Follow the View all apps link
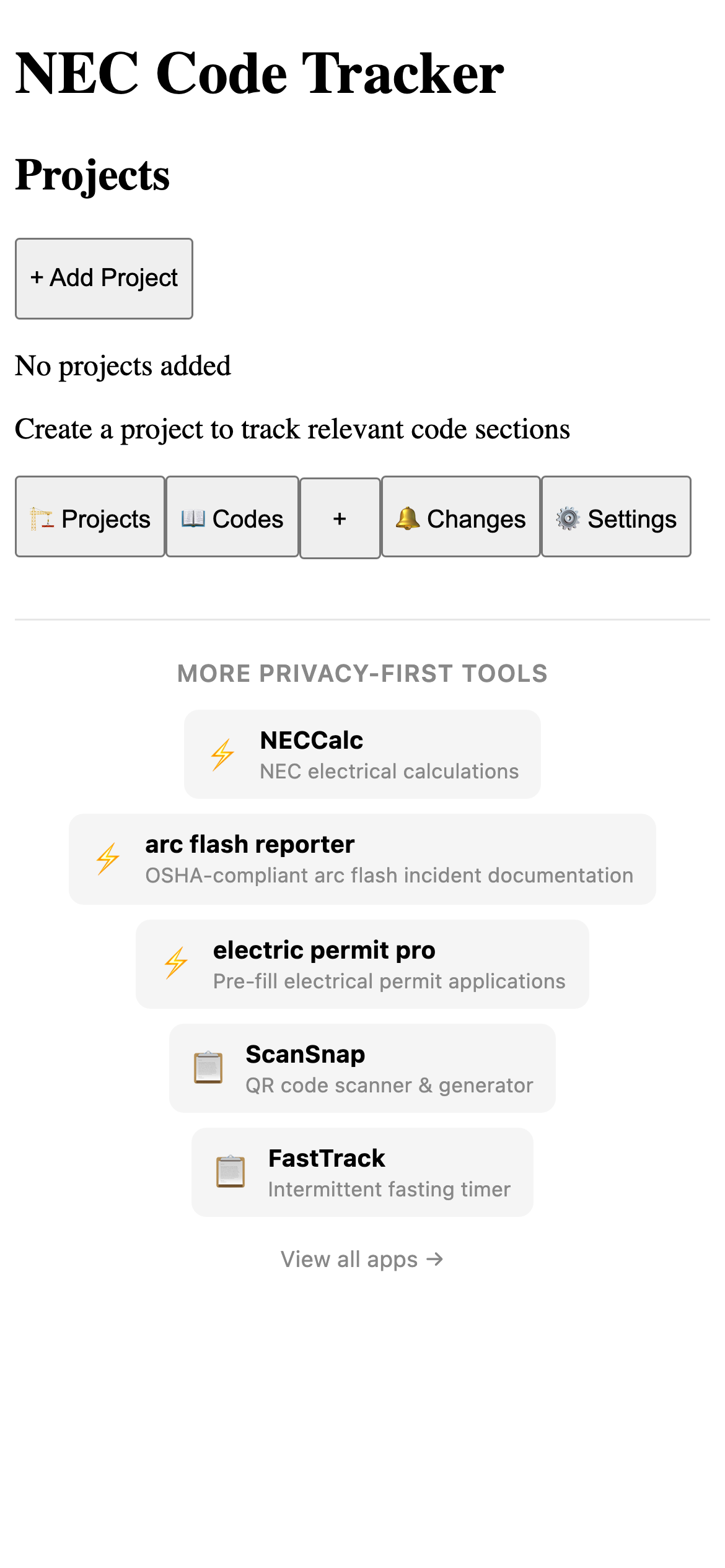 pos(362,1259)
